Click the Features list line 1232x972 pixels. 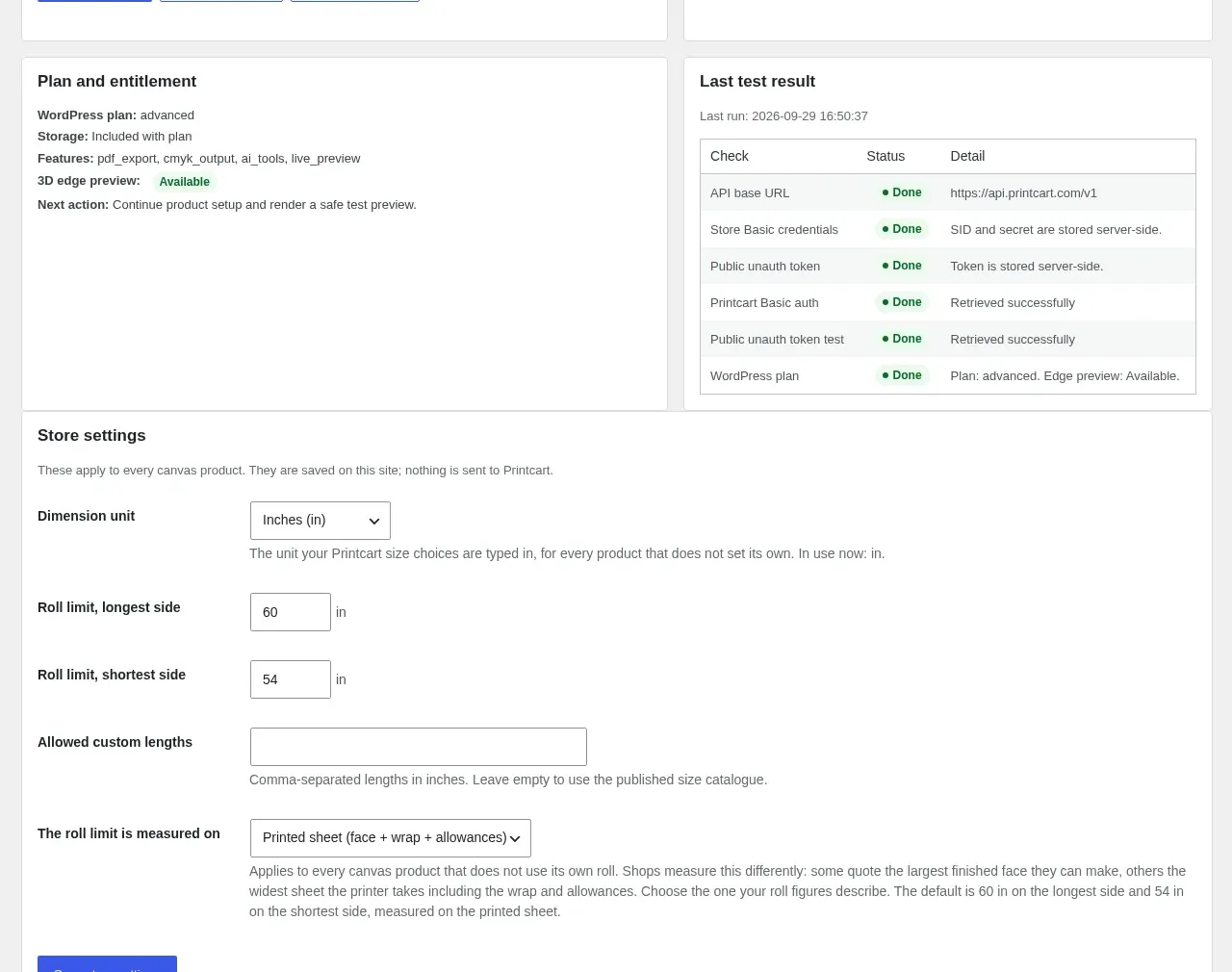(x=198, y=158)
